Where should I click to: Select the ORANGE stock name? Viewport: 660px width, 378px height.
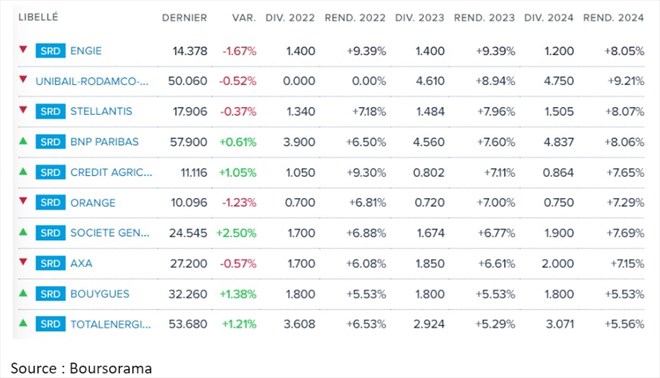93,203
